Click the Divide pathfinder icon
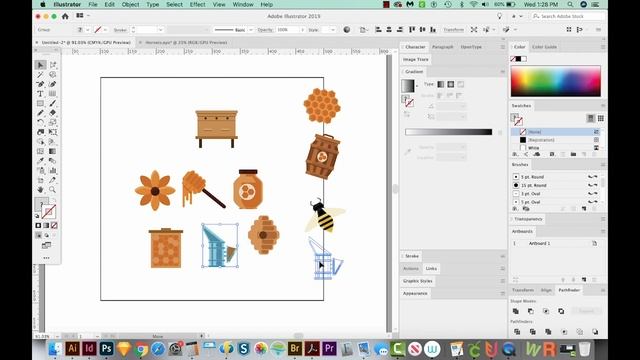The image size is (640, 360). click(517, 331)
